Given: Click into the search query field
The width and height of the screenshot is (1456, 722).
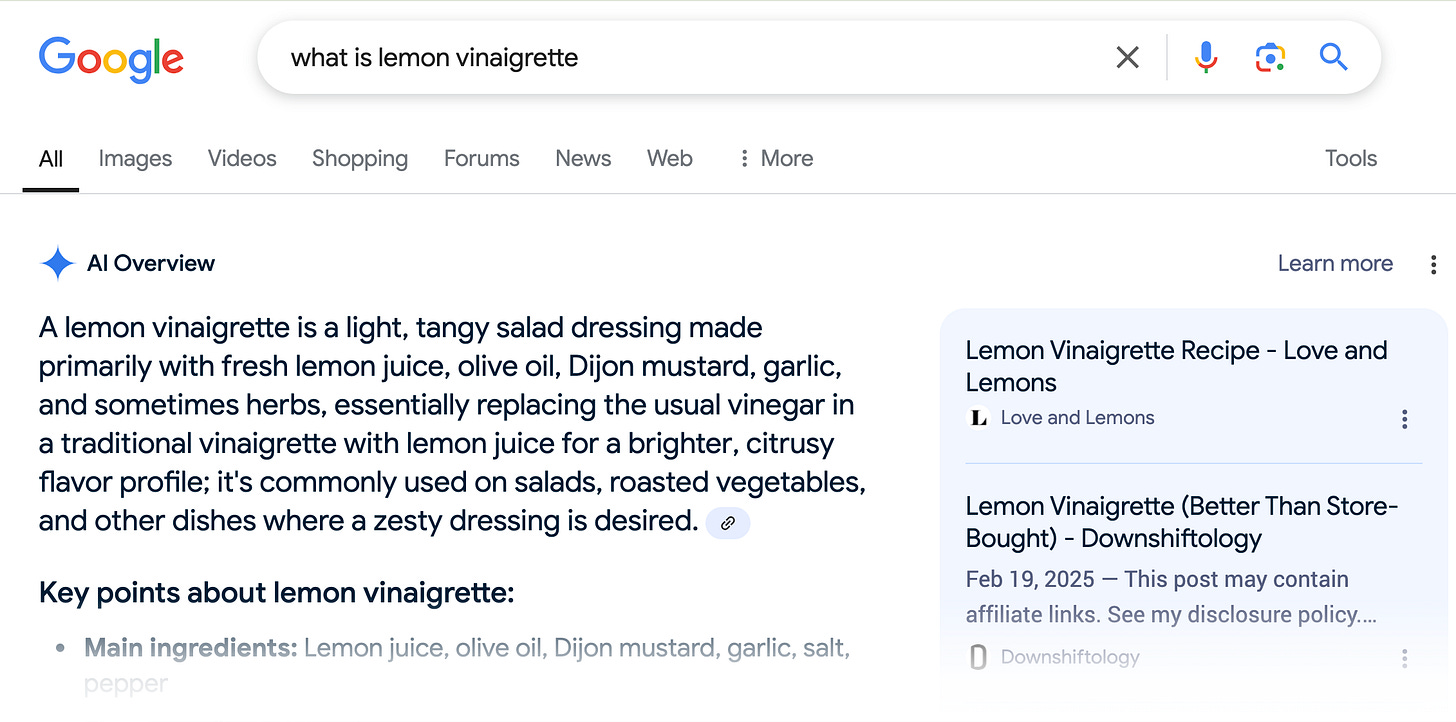Looking at the screenshot, I should click(690, 58).
